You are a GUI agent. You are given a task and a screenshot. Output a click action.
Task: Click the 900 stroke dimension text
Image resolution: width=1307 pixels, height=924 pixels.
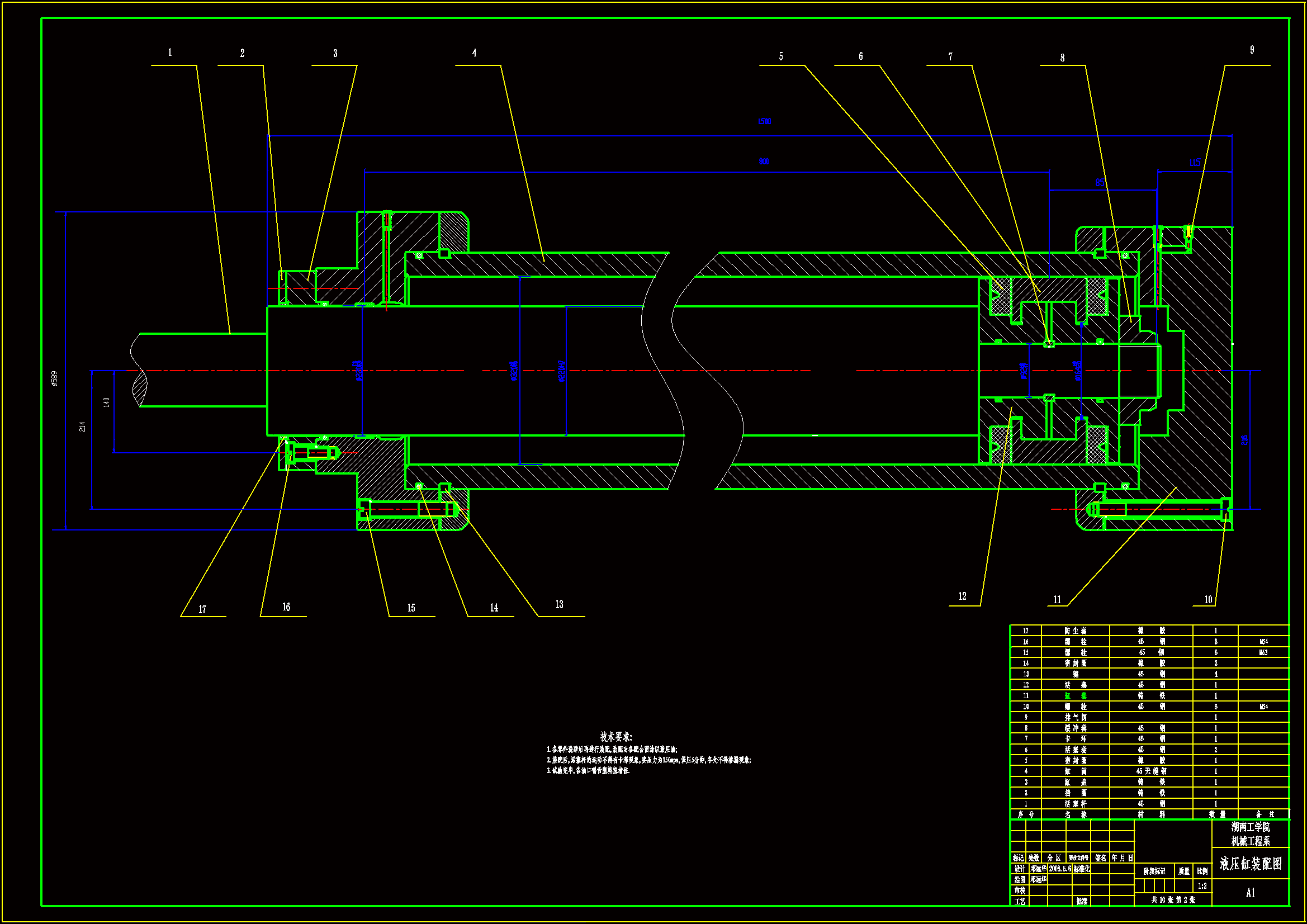(764, 162)
